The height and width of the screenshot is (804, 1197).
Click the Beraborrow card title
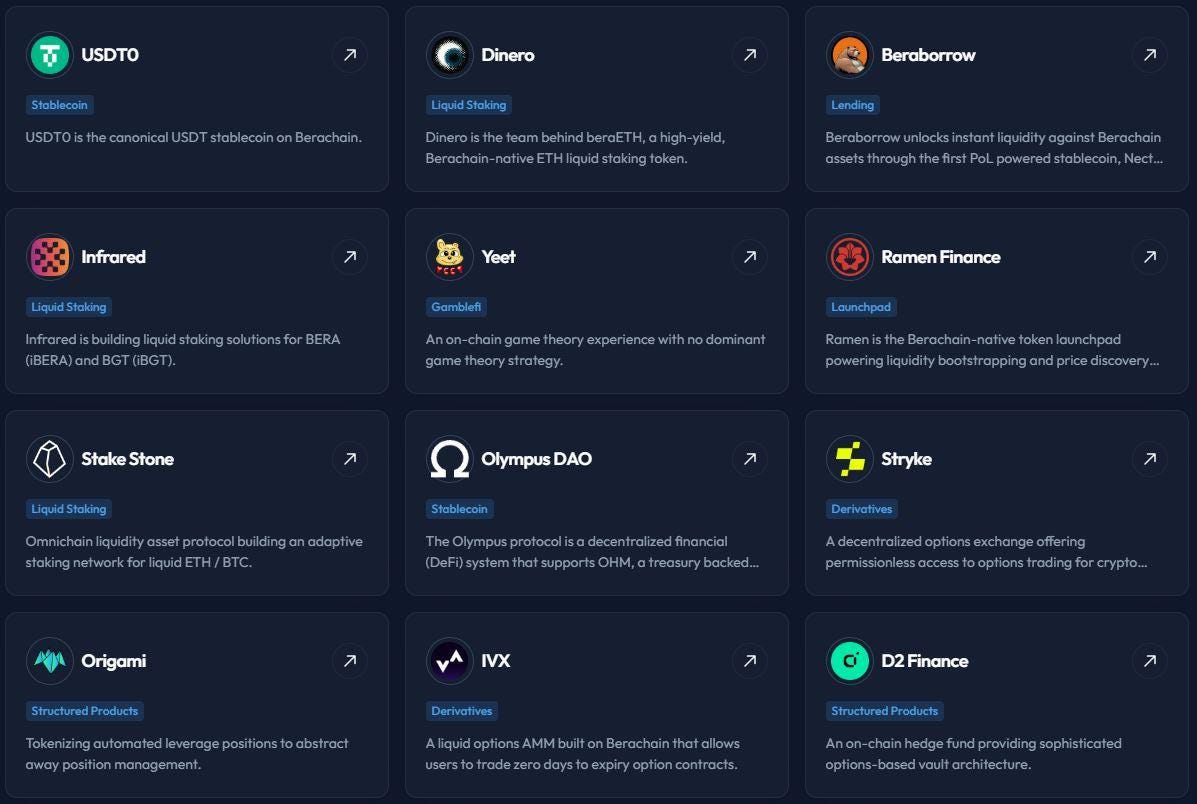tap(928, 55)
